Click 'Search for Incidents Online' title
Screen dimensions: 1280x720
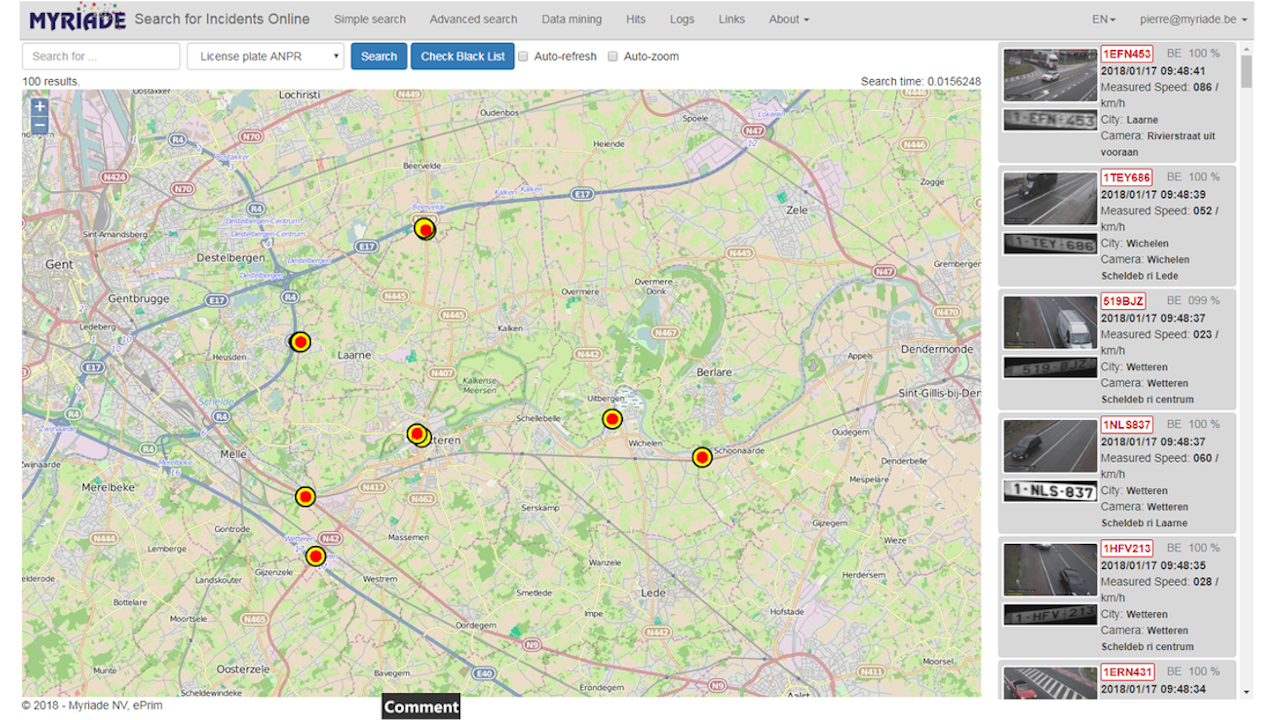point(222,19)
